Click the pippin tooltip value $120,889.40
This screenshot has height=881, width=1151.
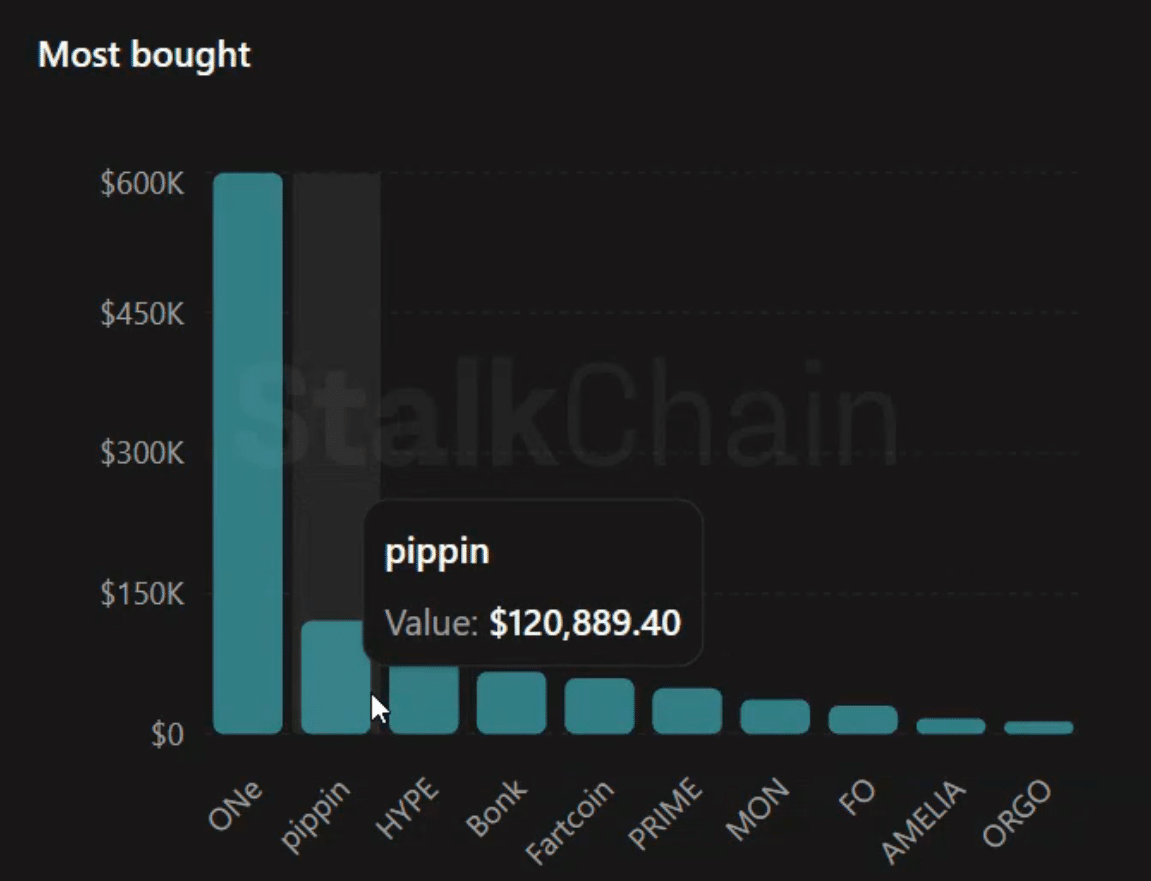coord(585,623)
